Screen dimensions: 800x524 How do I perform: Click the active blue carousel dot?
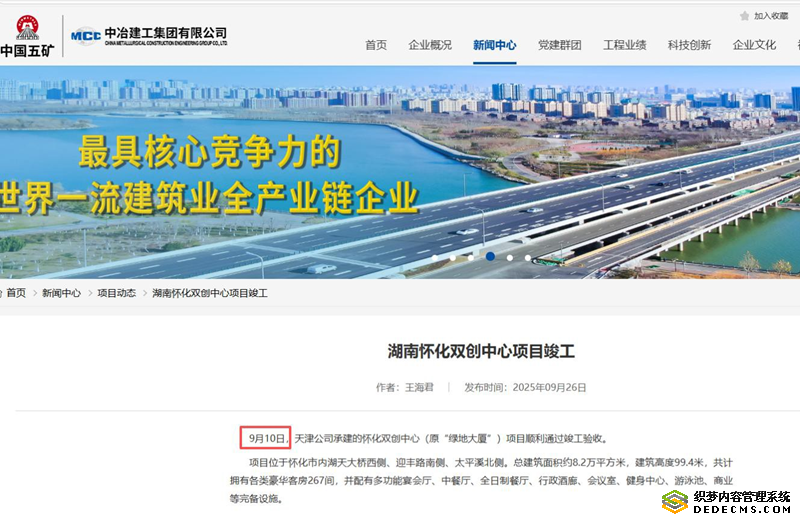click(x=490, y=257)
